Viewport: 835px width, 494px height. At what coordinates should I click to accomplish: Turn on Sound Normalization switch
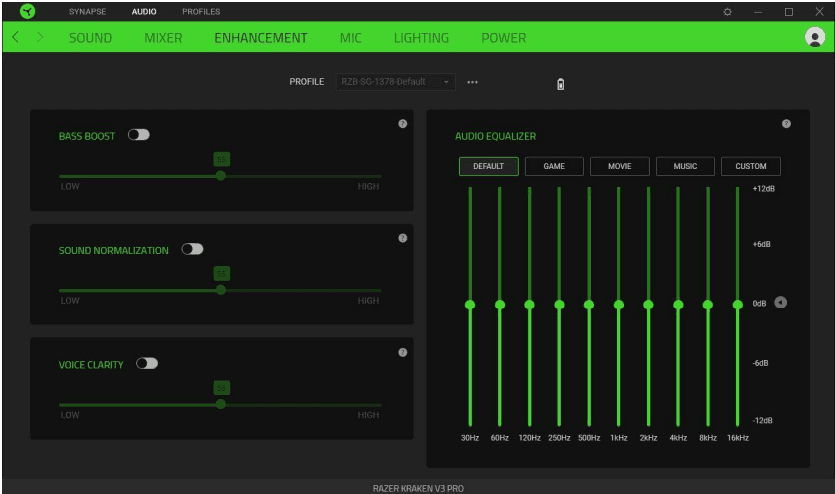(192, 250)
